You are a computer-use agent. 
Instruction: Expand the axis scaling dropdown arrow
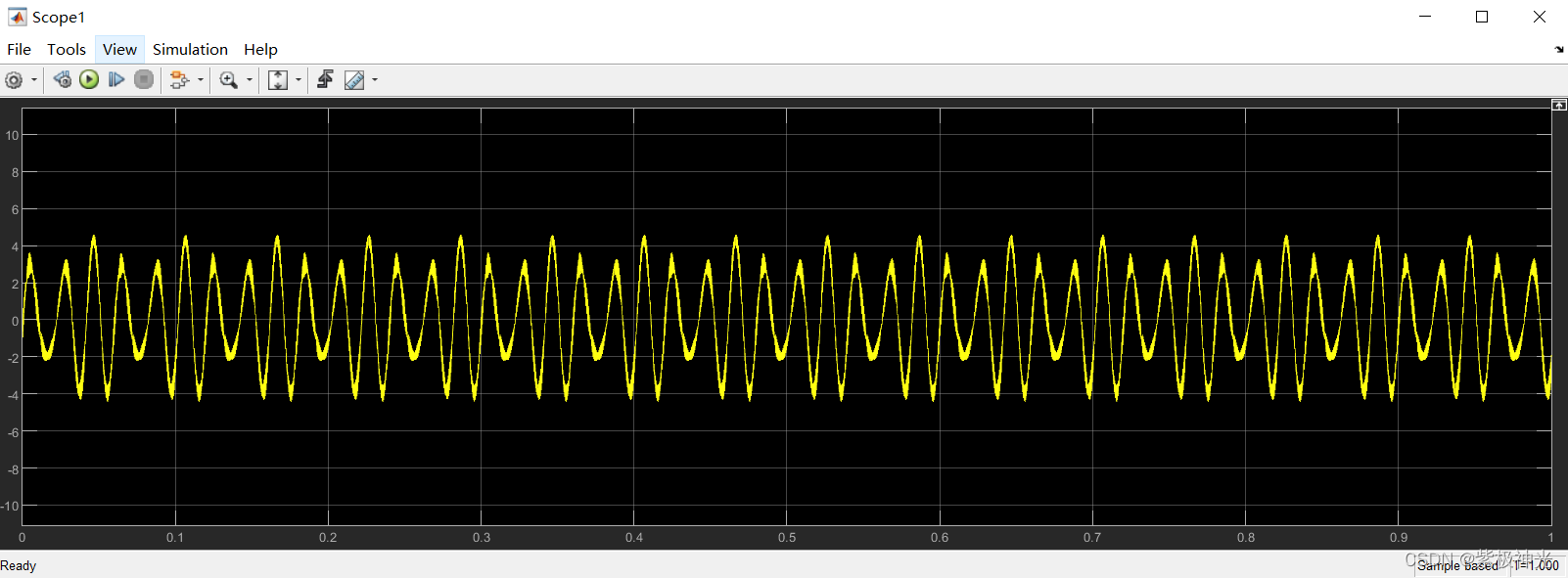(299, 80)
